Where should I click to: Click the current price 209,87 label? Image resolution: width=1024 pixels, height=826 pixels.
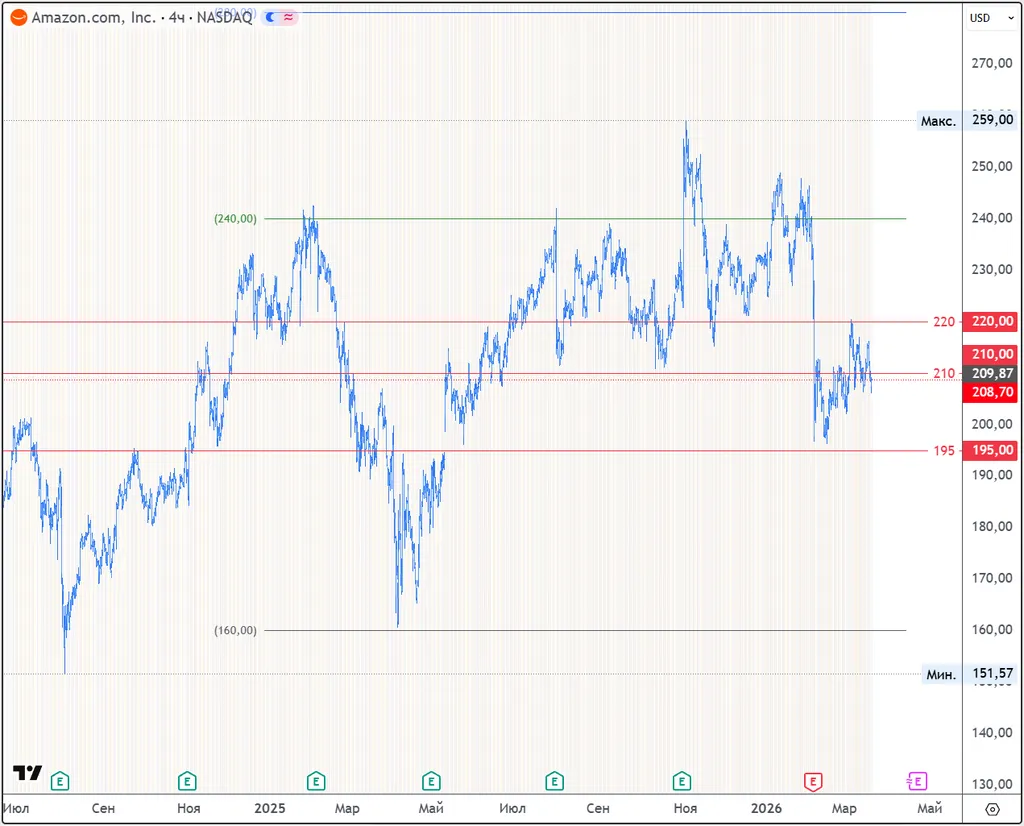click(990, 373)
